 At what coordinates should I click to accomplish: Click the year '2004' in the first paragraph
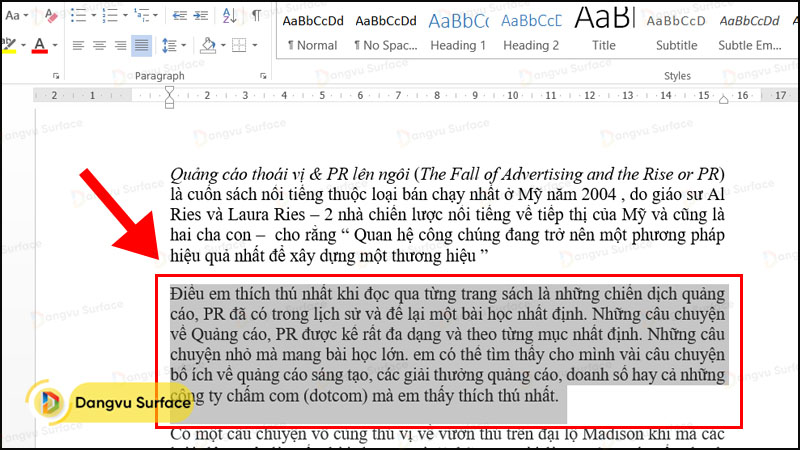point(598,194)
